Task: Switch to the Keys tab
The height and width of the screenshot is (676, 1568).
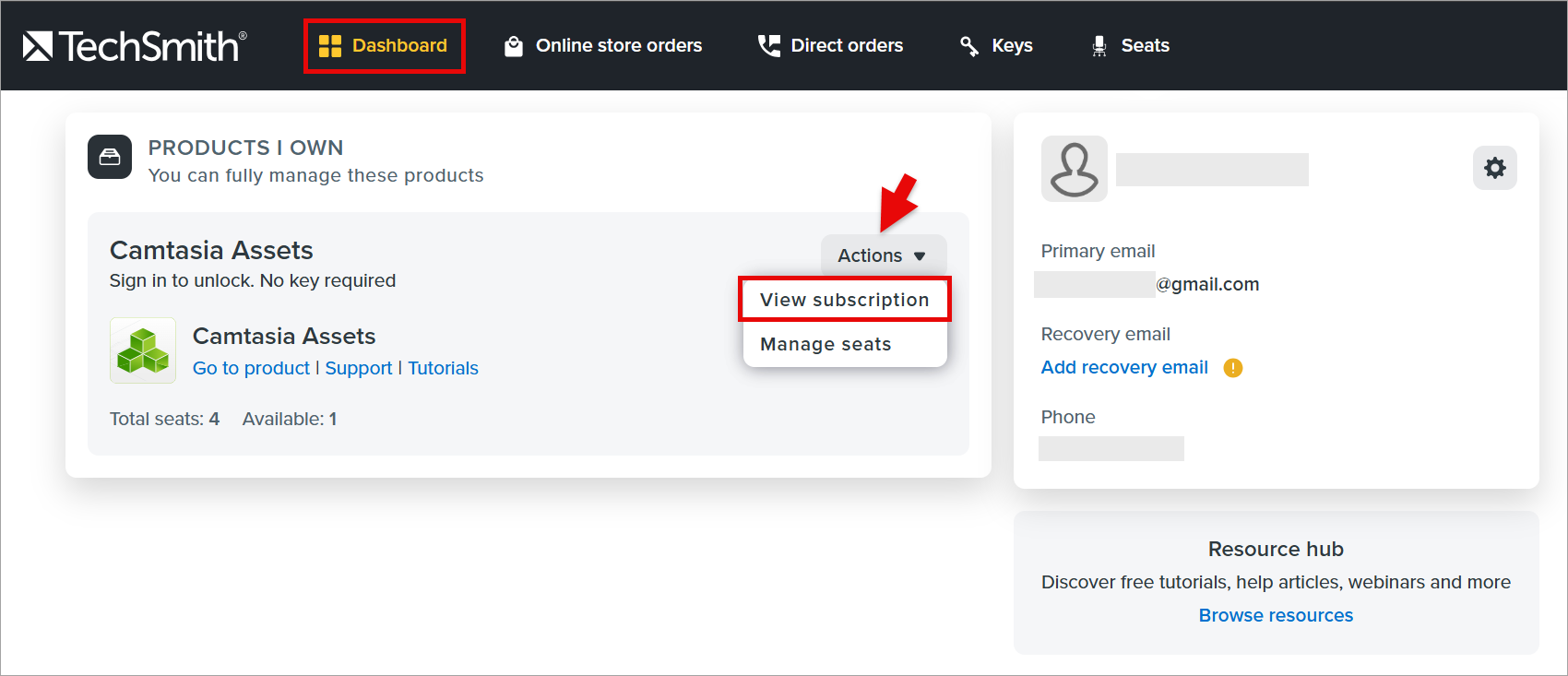Action: point(996,45)
